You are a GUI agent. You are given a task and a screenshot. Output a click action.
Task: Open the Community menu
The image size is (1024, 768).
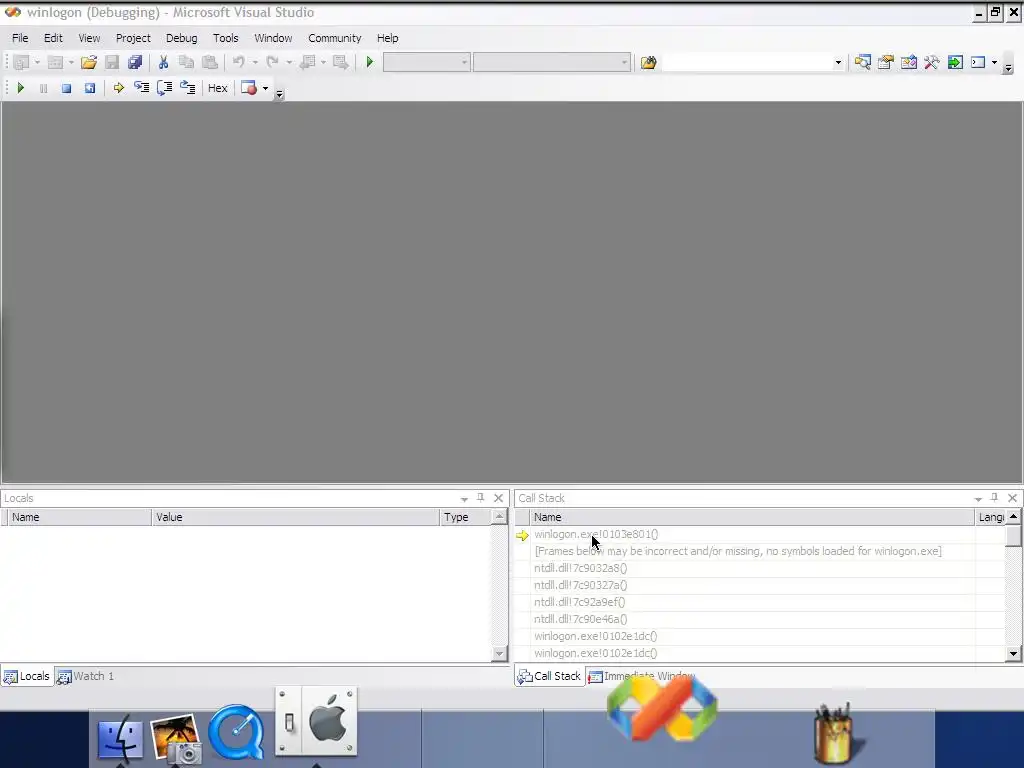click(x=334, y=38)
